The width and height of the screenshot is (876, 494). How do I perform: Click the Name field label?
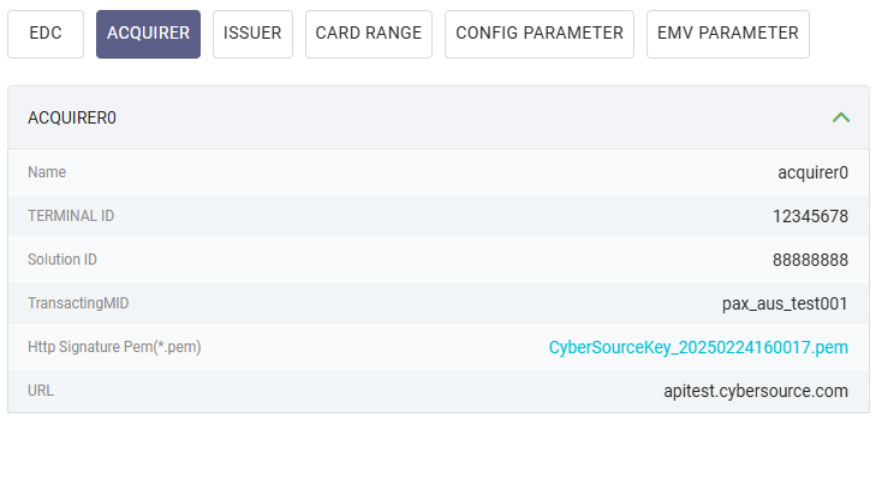(x=47, y=172)
